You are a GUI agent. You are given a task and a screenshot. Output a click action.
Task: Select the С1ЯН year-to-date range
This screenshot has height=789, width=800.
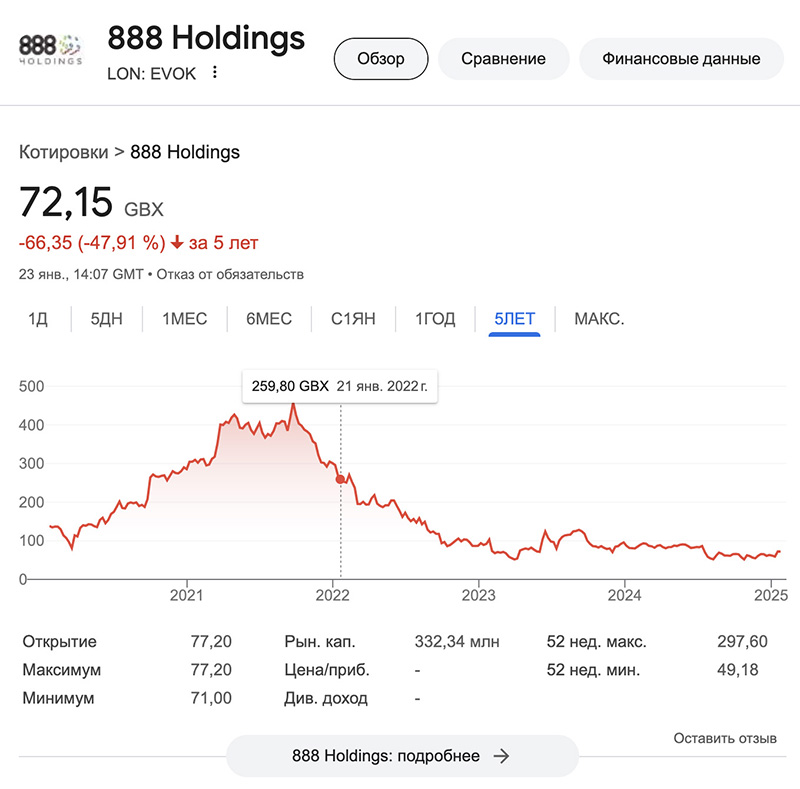click(353, 319)
